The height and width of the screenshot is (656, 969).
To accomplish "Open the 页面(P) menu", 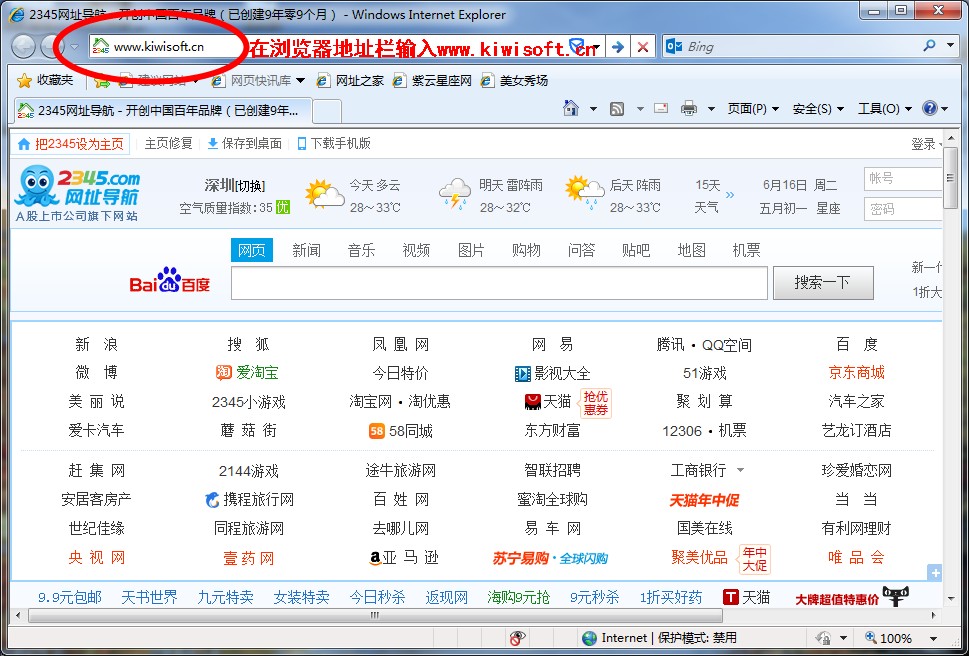I will [x=753, y=109].
